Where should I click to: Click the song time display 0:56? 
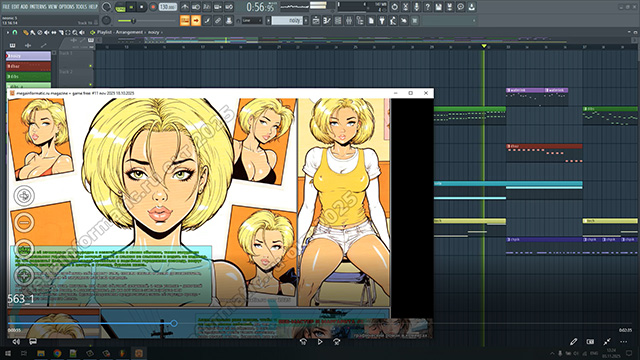tap(260, 7)
